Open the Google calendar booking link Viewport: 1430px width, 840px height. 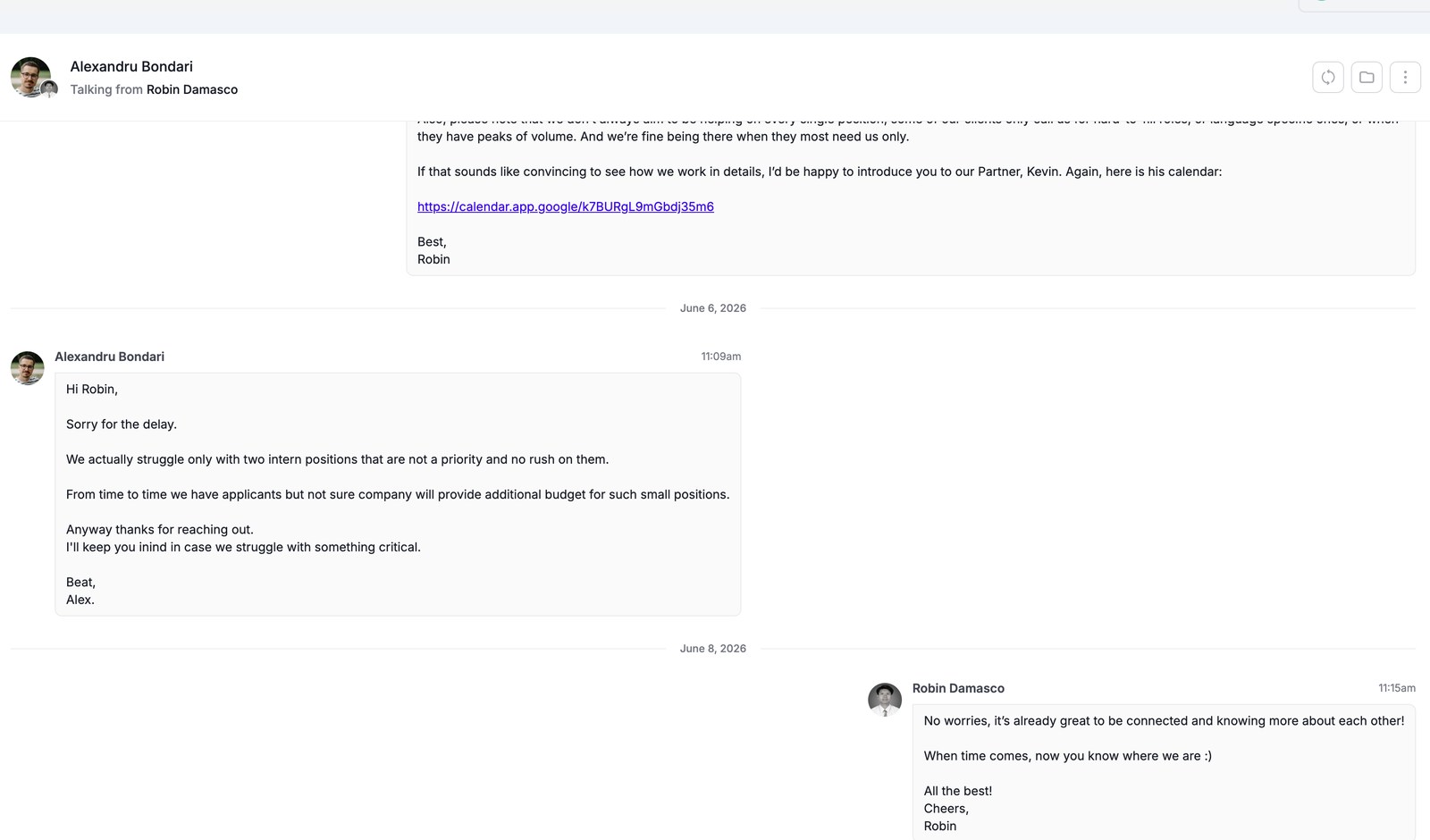(x=565, y=206)
